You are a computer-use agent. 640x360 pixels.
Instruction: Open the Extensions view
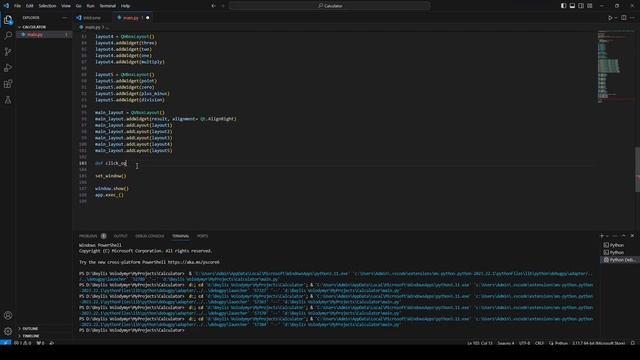[8, 84]
